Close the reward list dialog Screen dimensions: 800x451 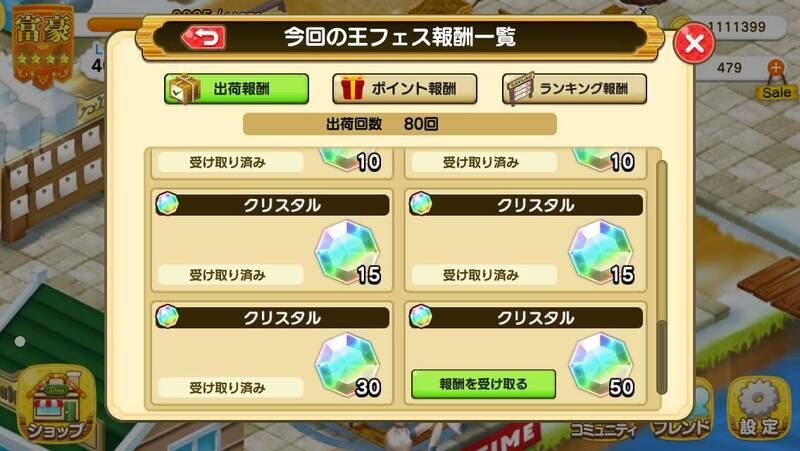click(694, 43)
